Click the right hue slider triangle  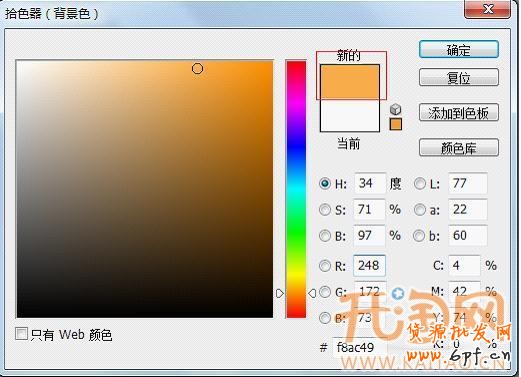point(312,293)
